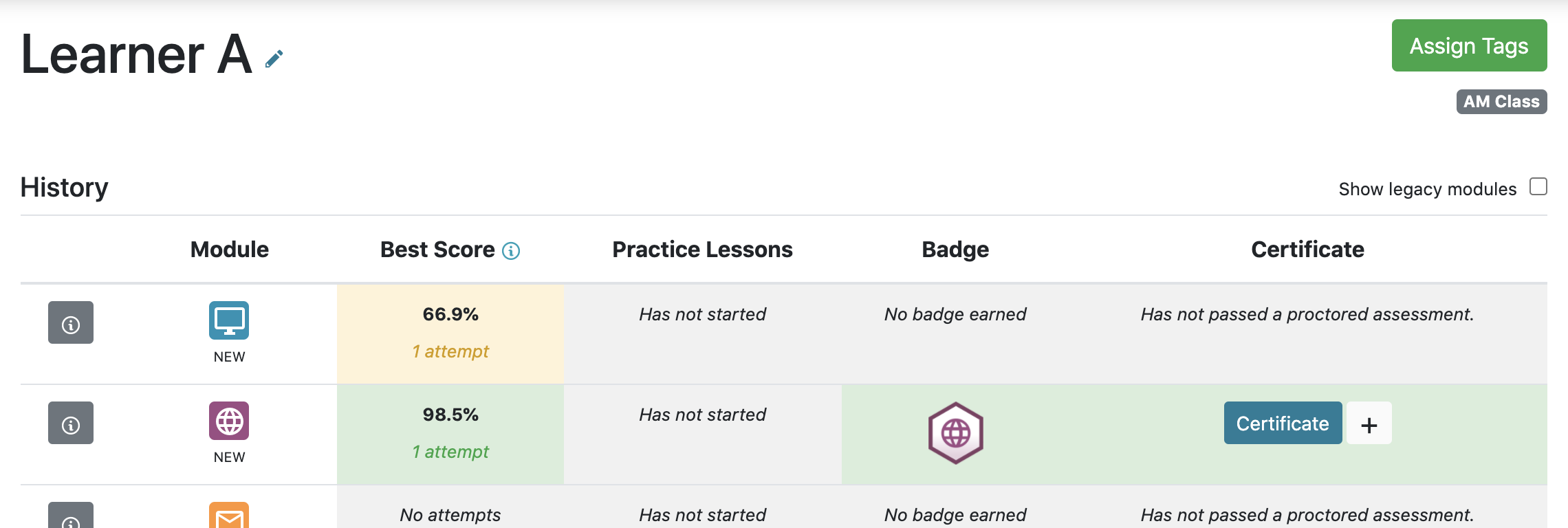Click the pencil edit icon beside Learner A
The image size is (1568, 528).
(274, 60)
